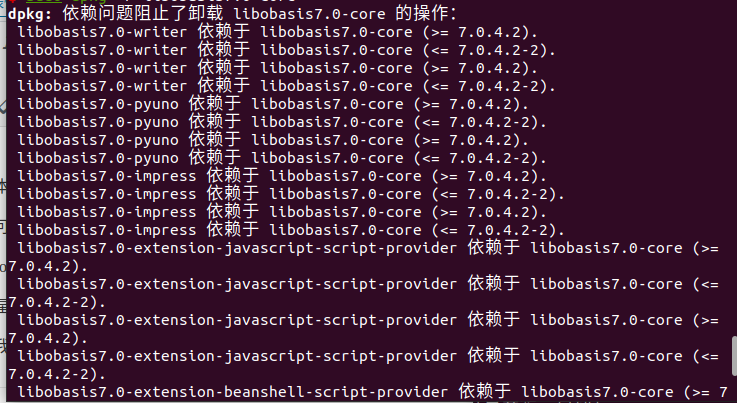Click the last "extension-javascript-script-provider" package name

tap(237, 356)
